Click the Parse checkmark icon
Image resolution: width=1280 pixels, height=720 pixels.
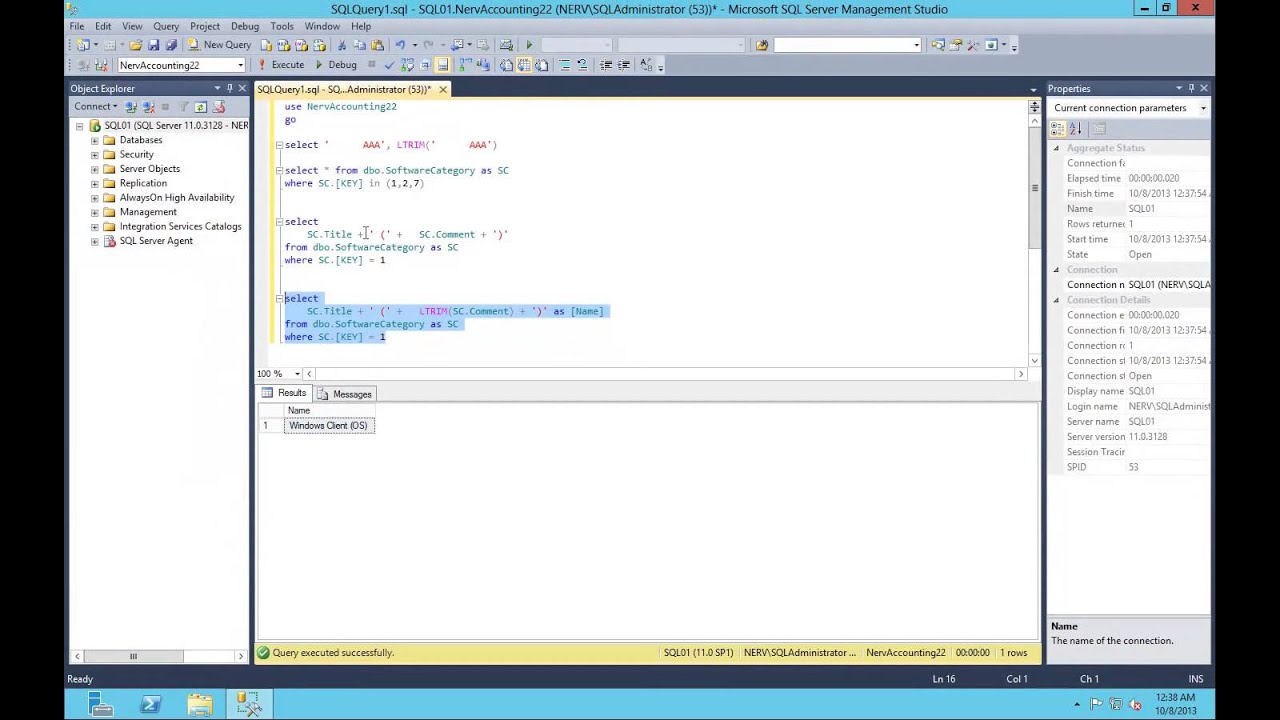(389, 65)
